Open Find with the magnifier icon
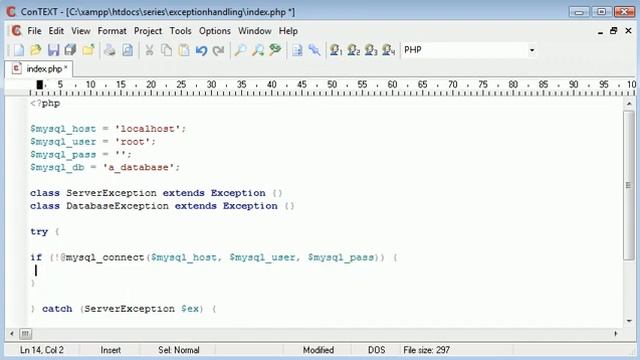Screen dimensions: 640x360 tap(240, 50)
